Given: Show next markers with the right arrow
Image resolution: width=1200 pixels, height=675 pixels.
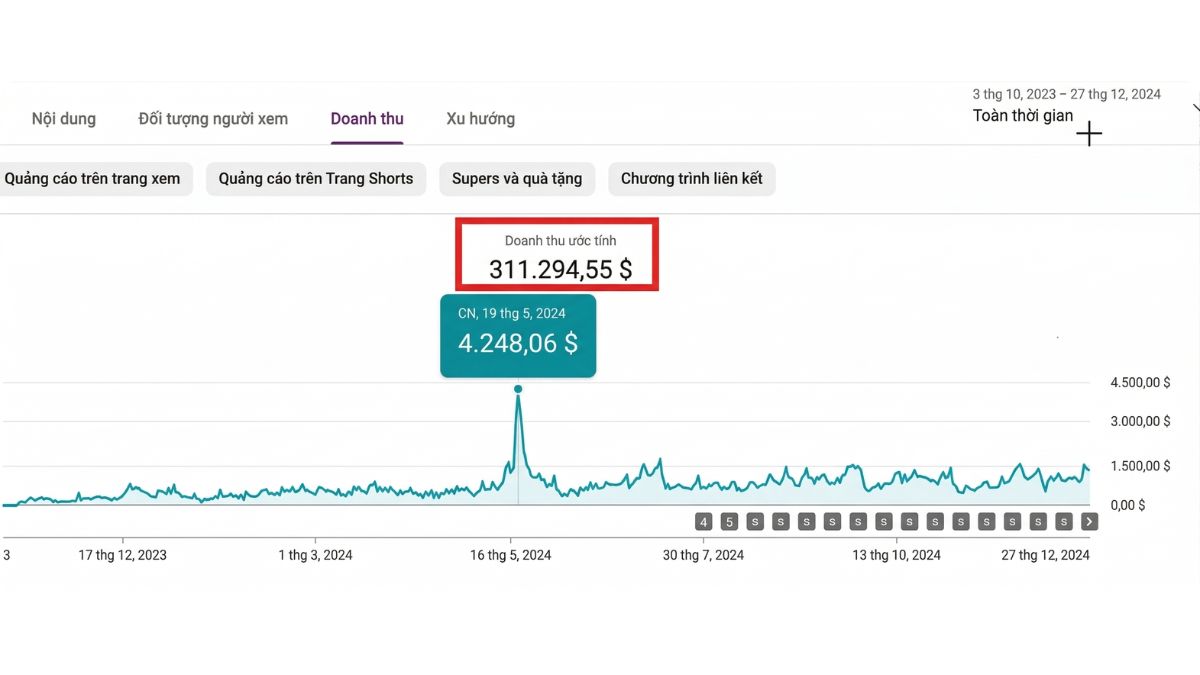Looking at the screenshot, I should tap(1089, 521).
